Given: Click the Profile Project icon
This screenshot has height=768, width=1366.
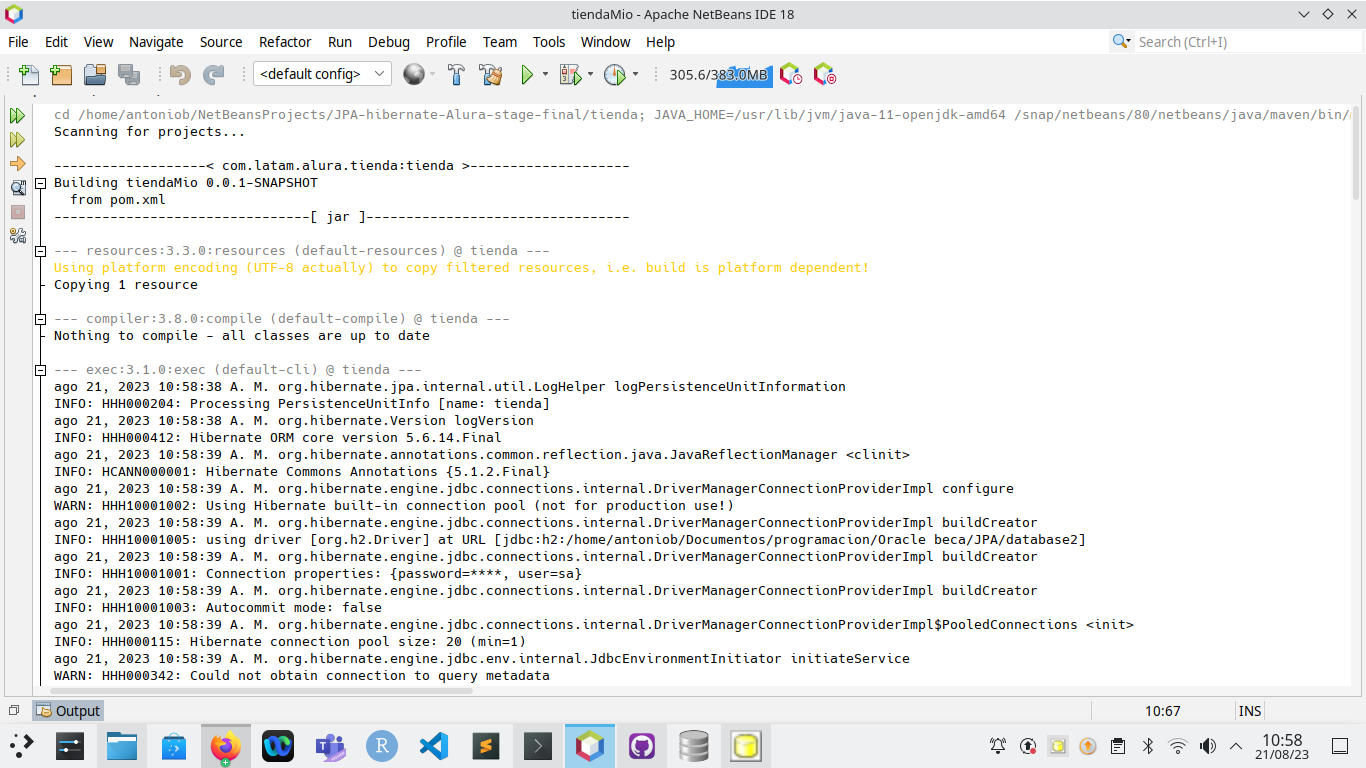Looking at the screenshot, I should tap(615, 74).
